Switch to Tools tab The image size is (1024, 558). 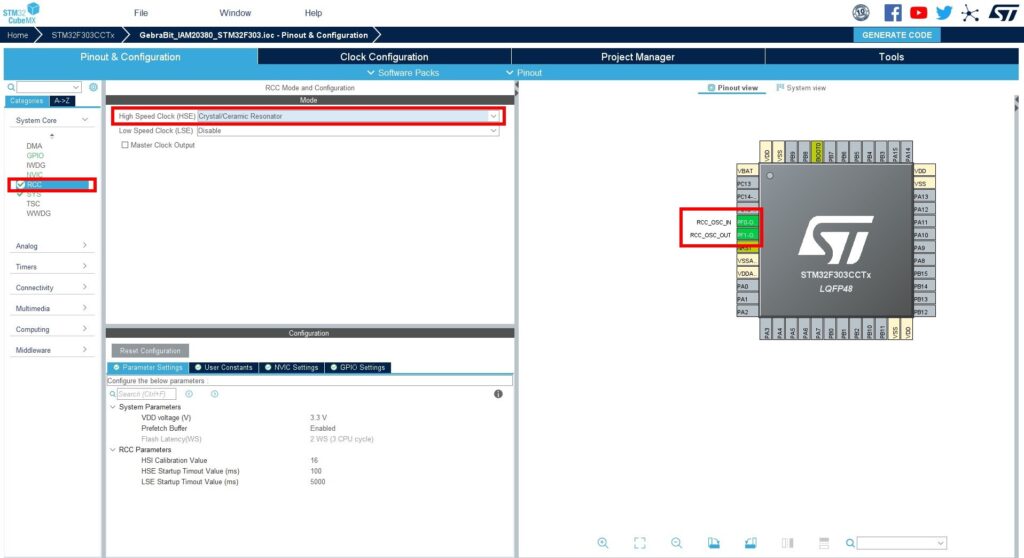(891, 57)
